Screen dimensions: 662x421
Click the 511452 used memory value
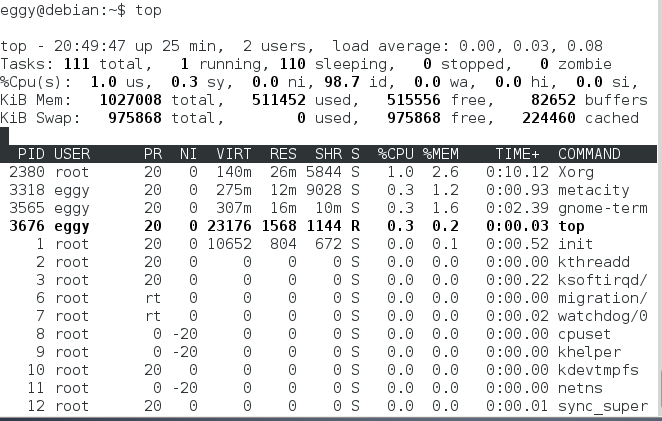pyautogui.click(x=279, y=100)
